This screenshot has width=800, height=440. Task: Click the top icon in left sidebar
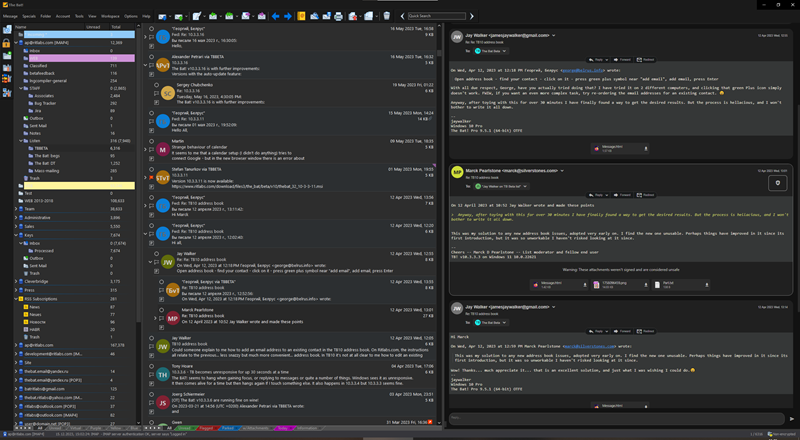tap(7, 30)
